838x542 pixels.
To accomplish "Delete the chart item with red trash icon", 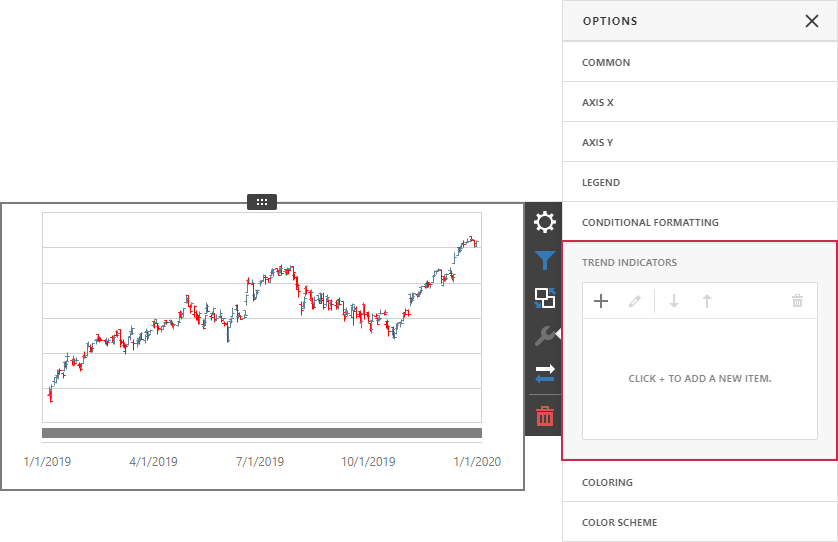I will [x=545, y=416].
